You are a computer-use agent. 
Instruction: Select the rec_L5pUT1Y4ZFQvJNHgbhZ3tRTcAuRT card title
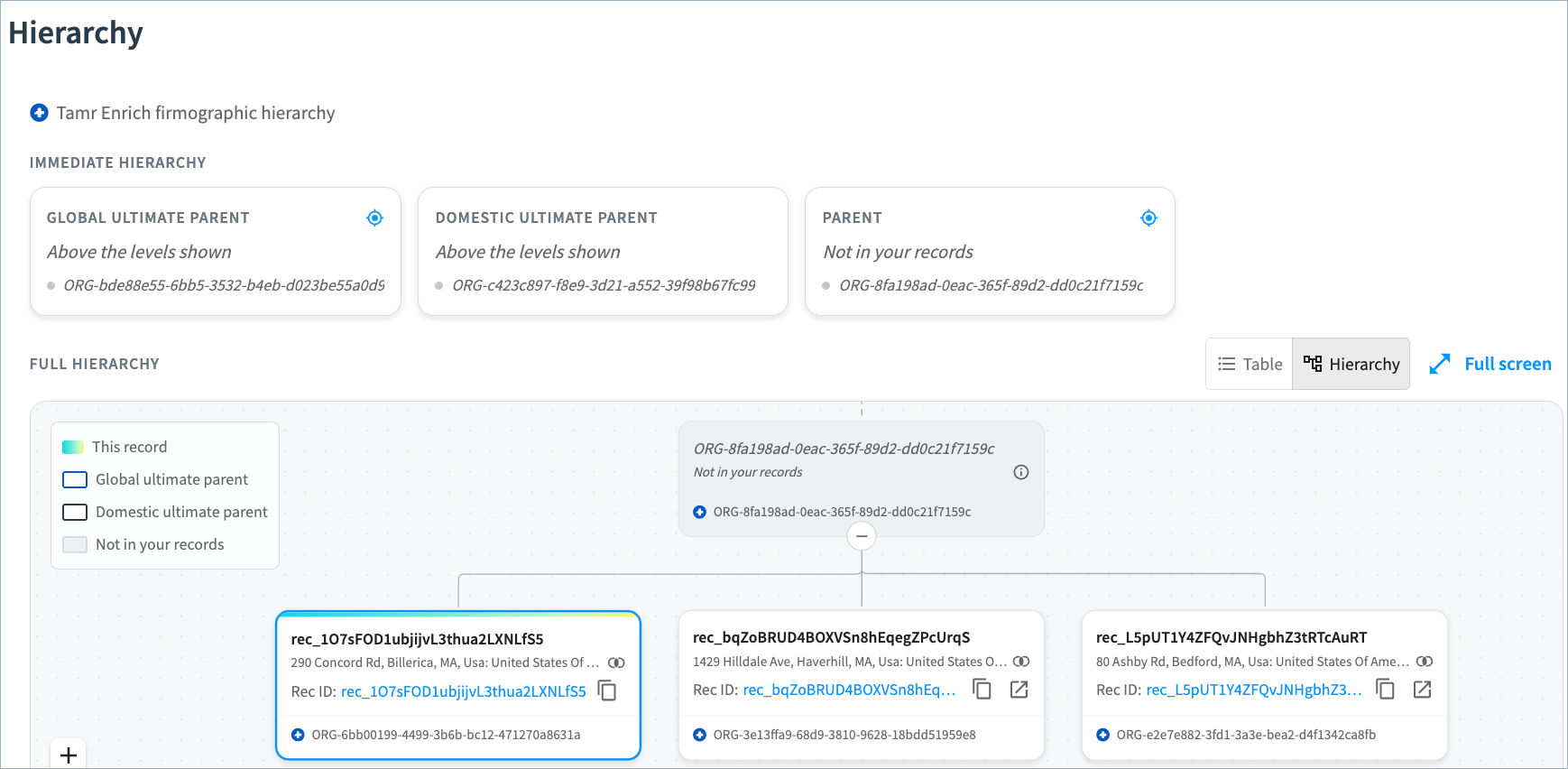[1231, 637]
